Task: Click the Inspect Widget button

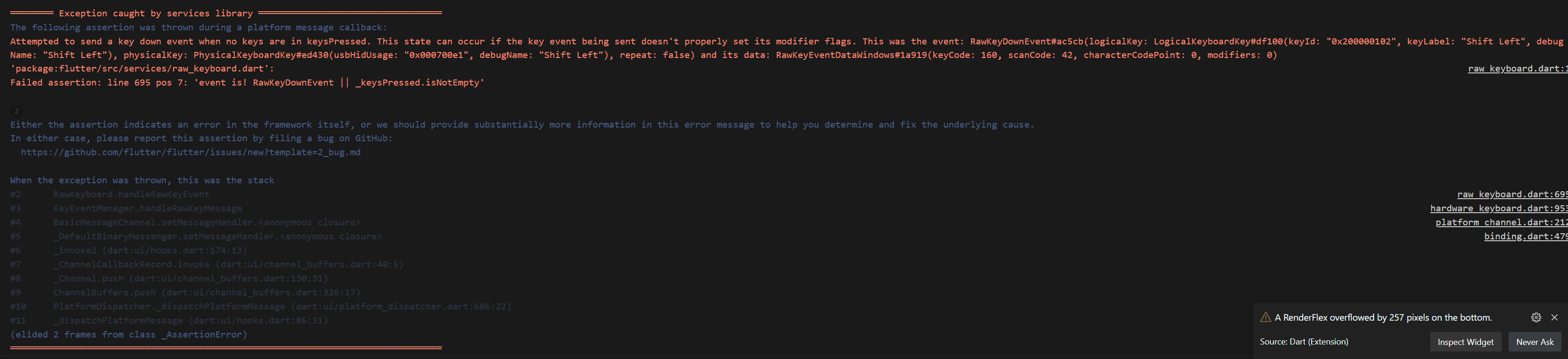Action: point(1465,342)
